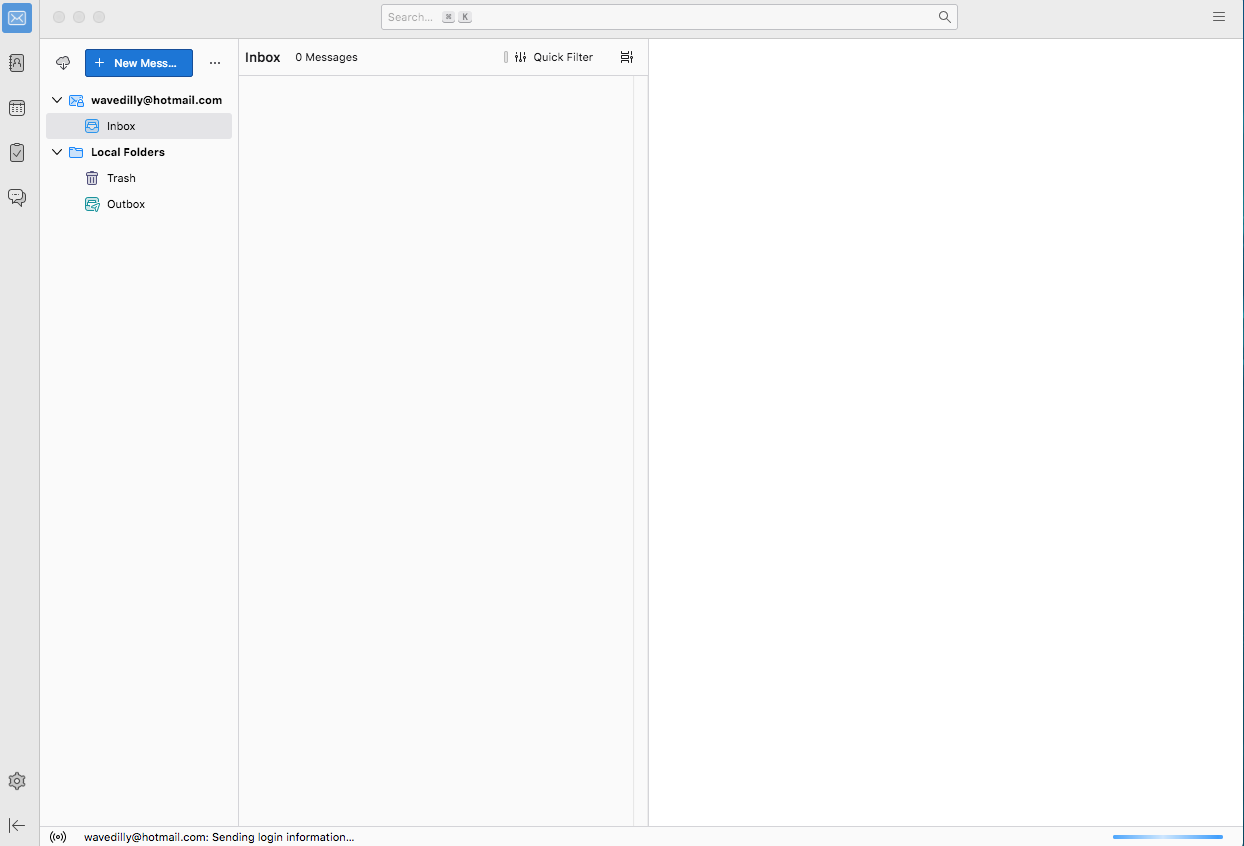Viewport: 1244px width, 846px height.
Task: Select the wavedilly@hotmail.com account row
Action: coord(139,100)
